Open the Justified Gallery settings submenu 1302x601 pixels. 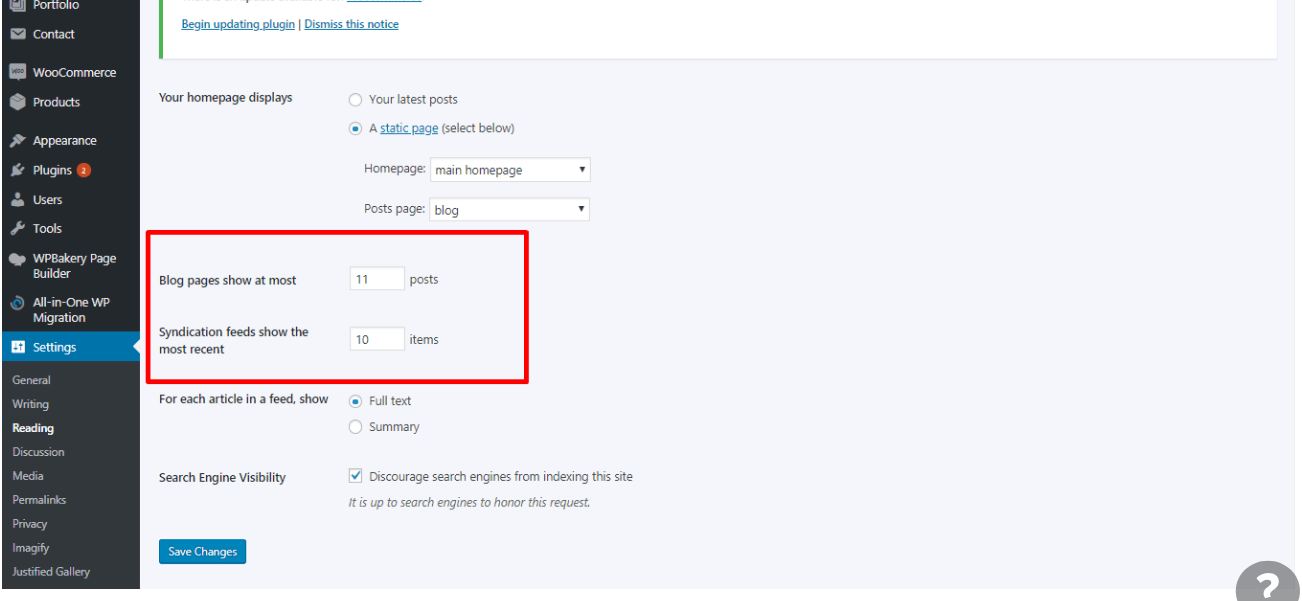[x=51, y=572]
